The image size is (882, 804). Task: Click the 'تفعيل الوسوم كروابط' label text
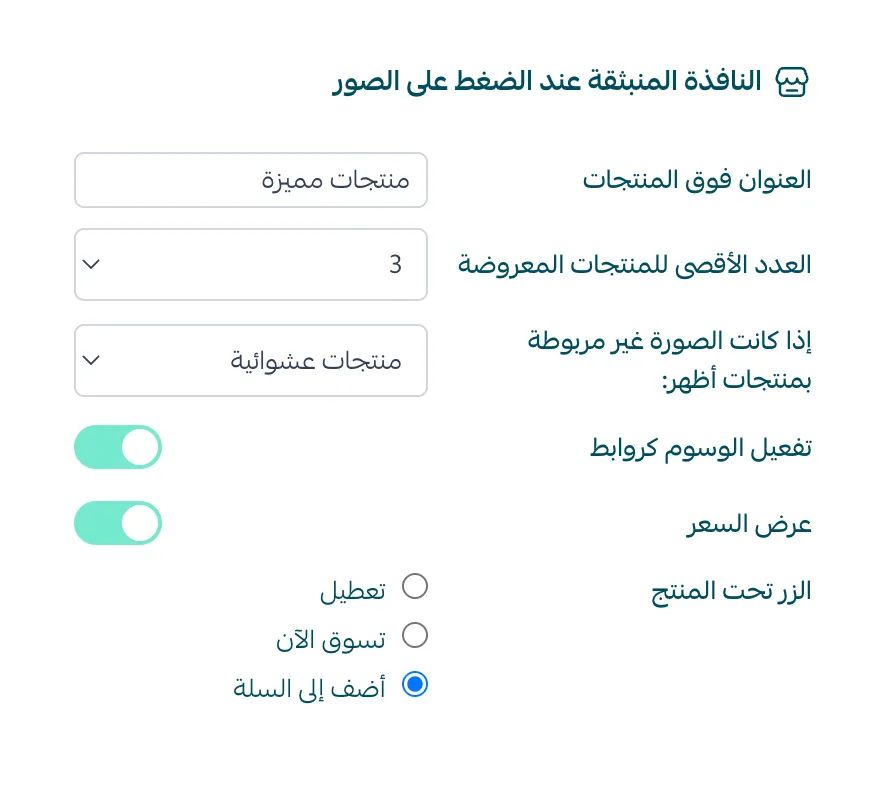[700, 448]
